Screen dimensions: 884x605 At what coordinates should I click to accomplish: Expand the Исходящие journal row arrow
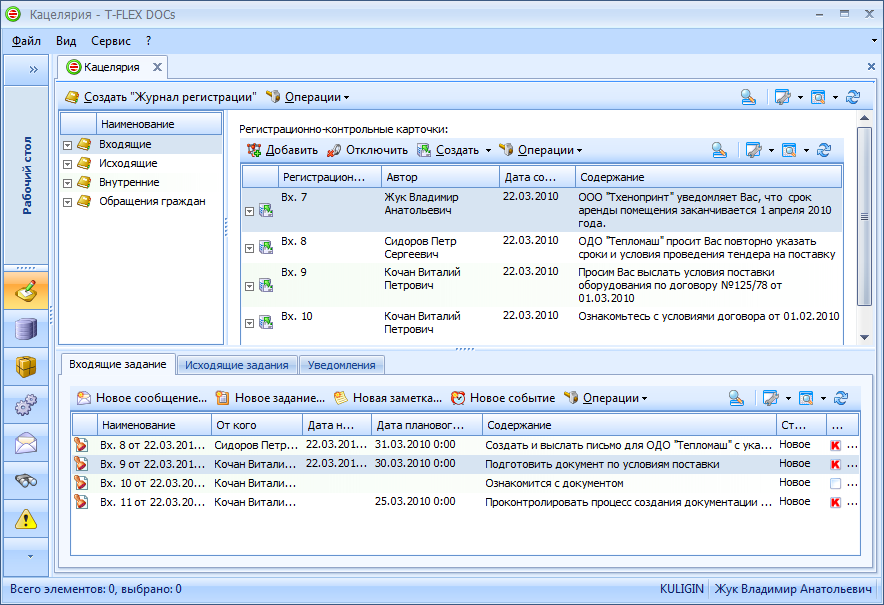click(68, 164)
